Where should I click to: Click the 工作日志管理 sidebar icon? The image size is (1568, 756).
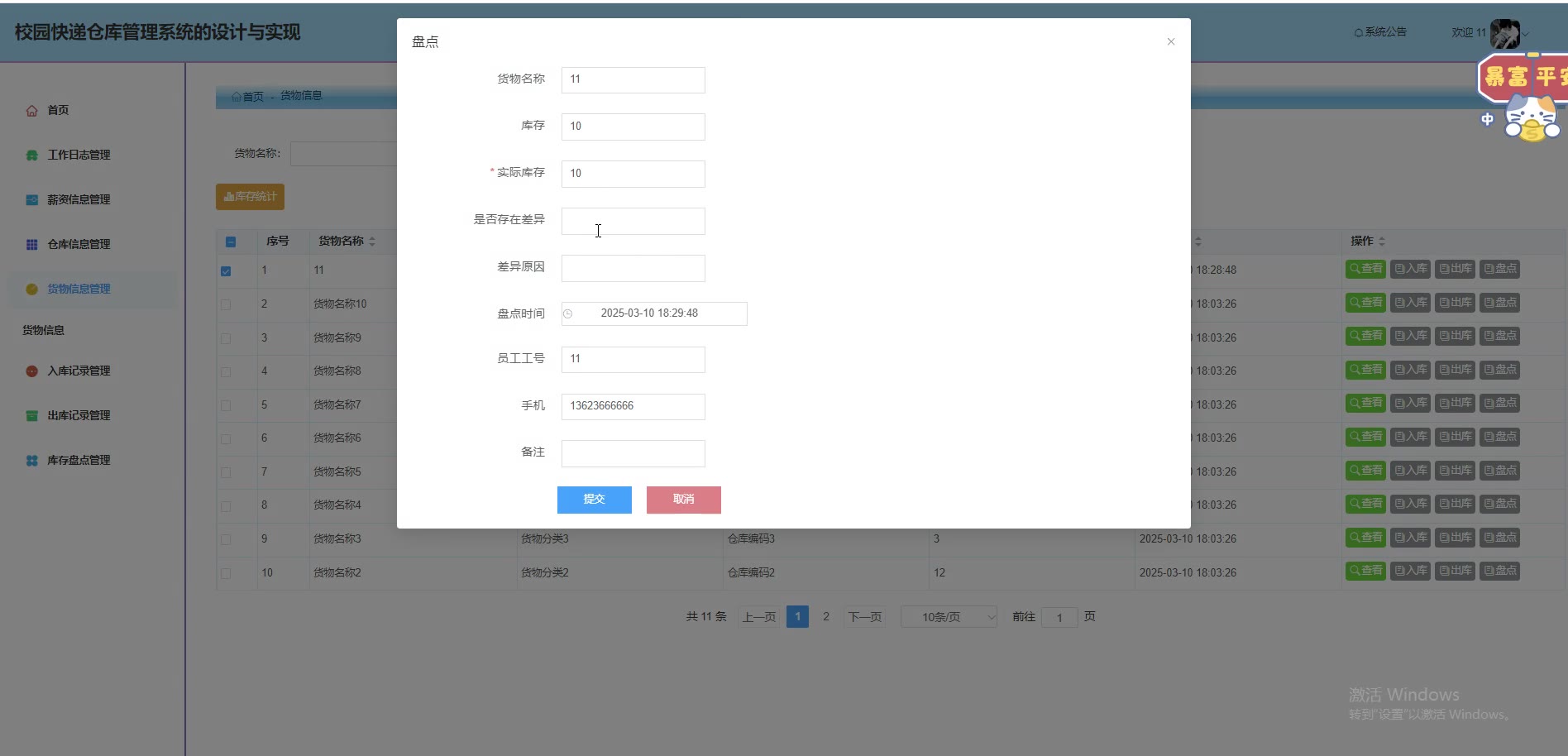(x=31, y=156)
